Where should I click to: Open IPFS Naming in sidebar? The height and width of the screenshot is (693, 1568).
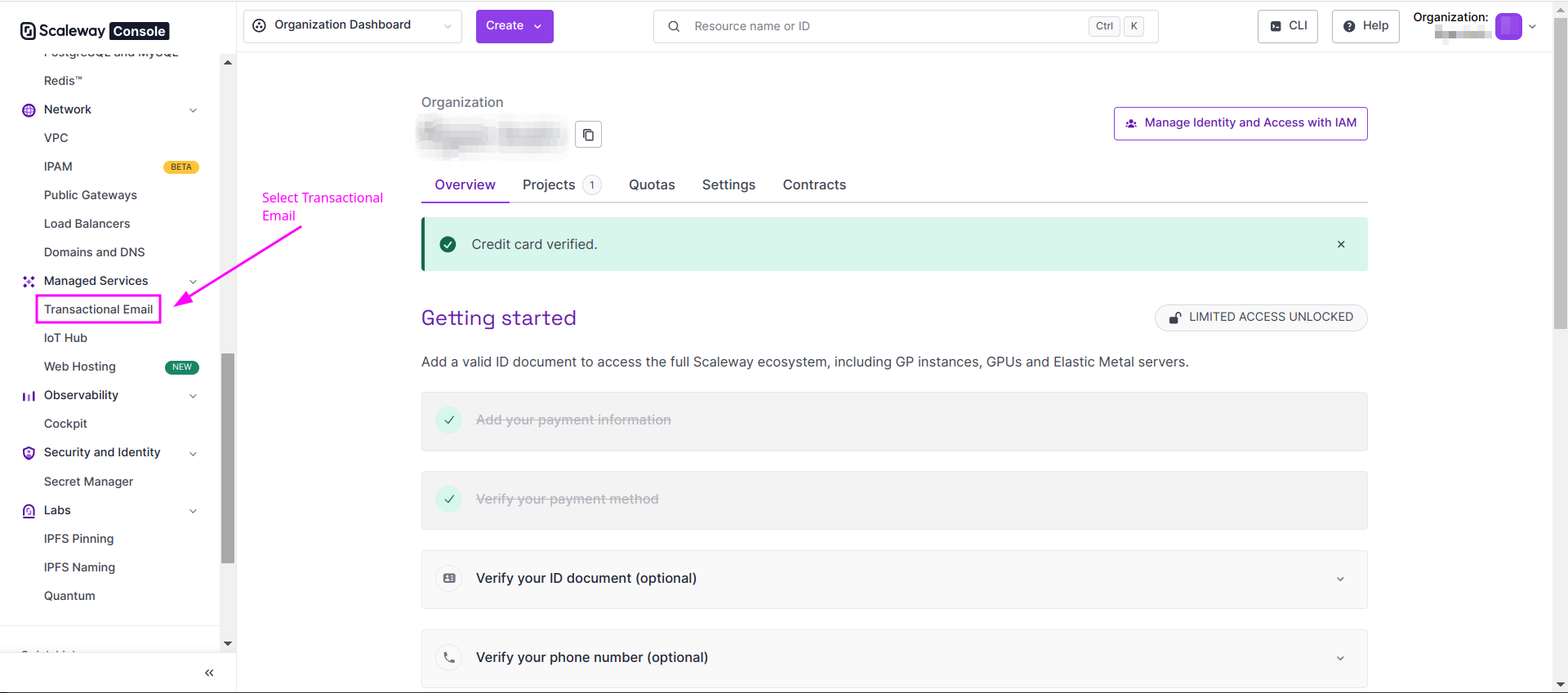[x=79, y=567]
